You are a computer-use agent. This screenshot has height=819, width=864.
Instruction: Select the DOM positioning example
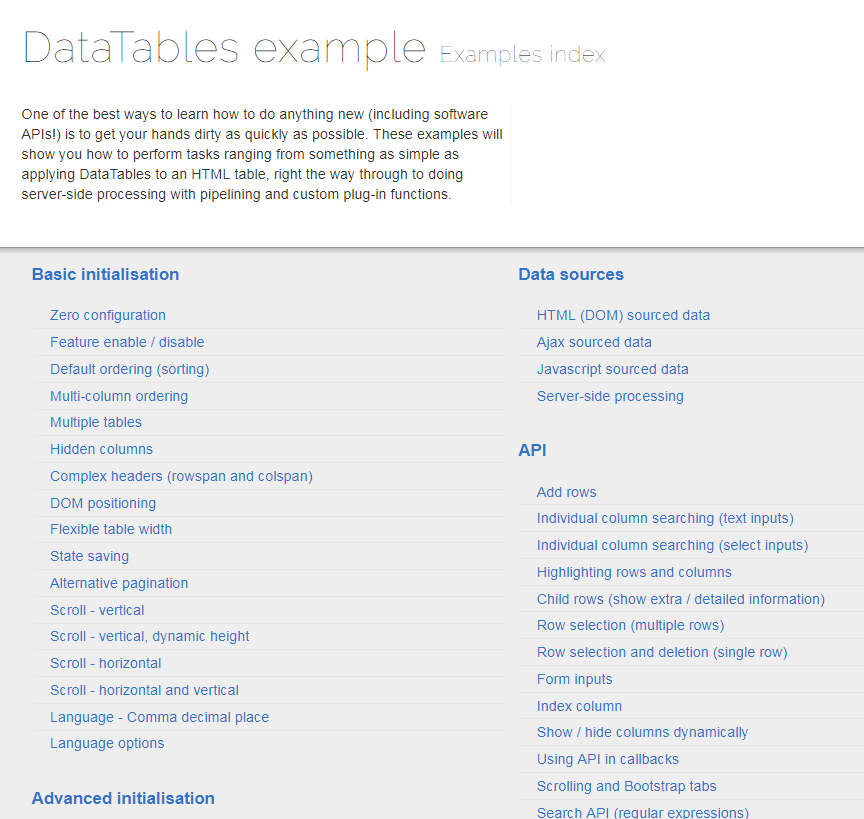pos(102,503)
